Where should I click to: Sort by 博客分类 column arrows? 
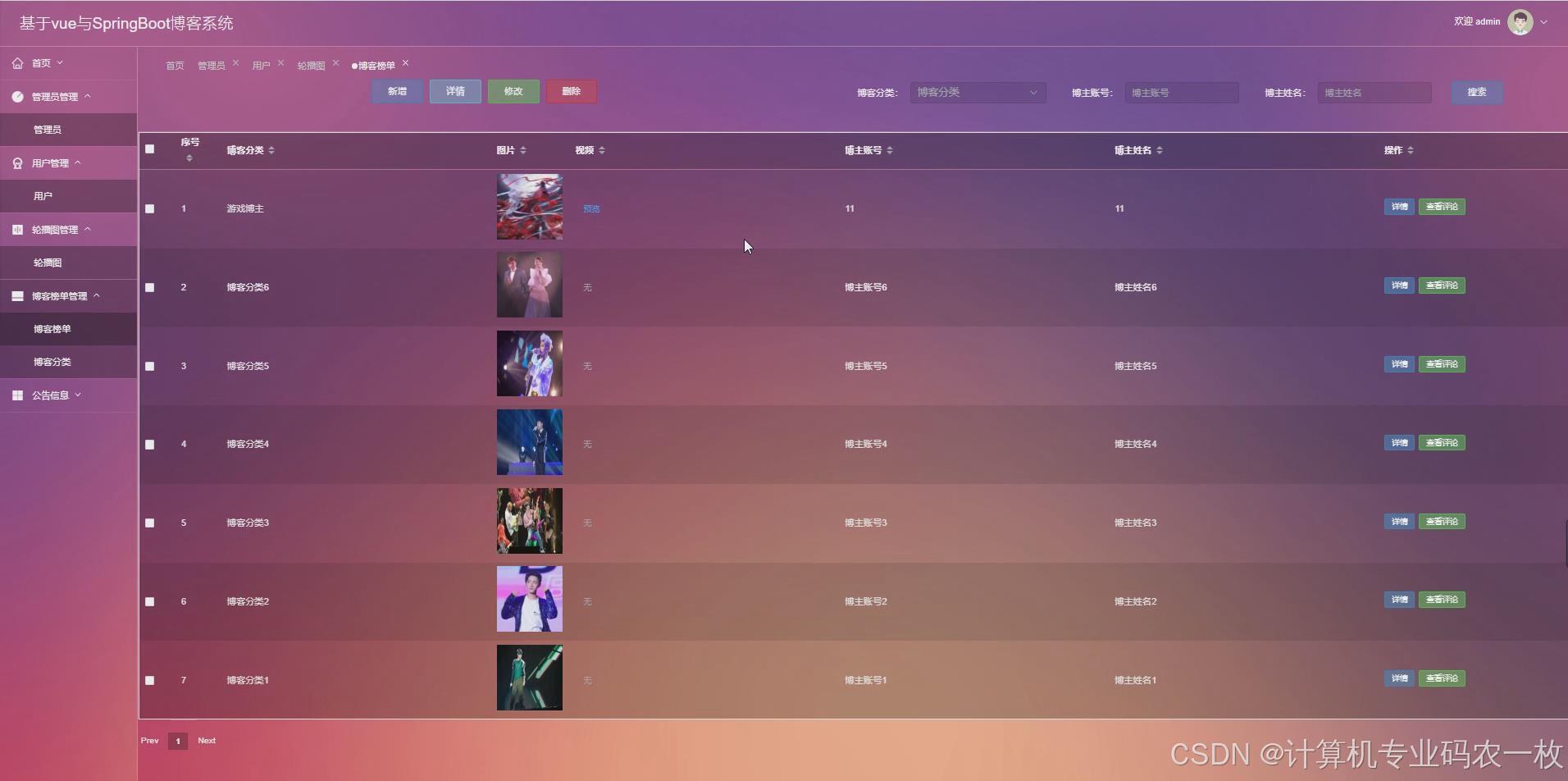(x=271, y=150)
